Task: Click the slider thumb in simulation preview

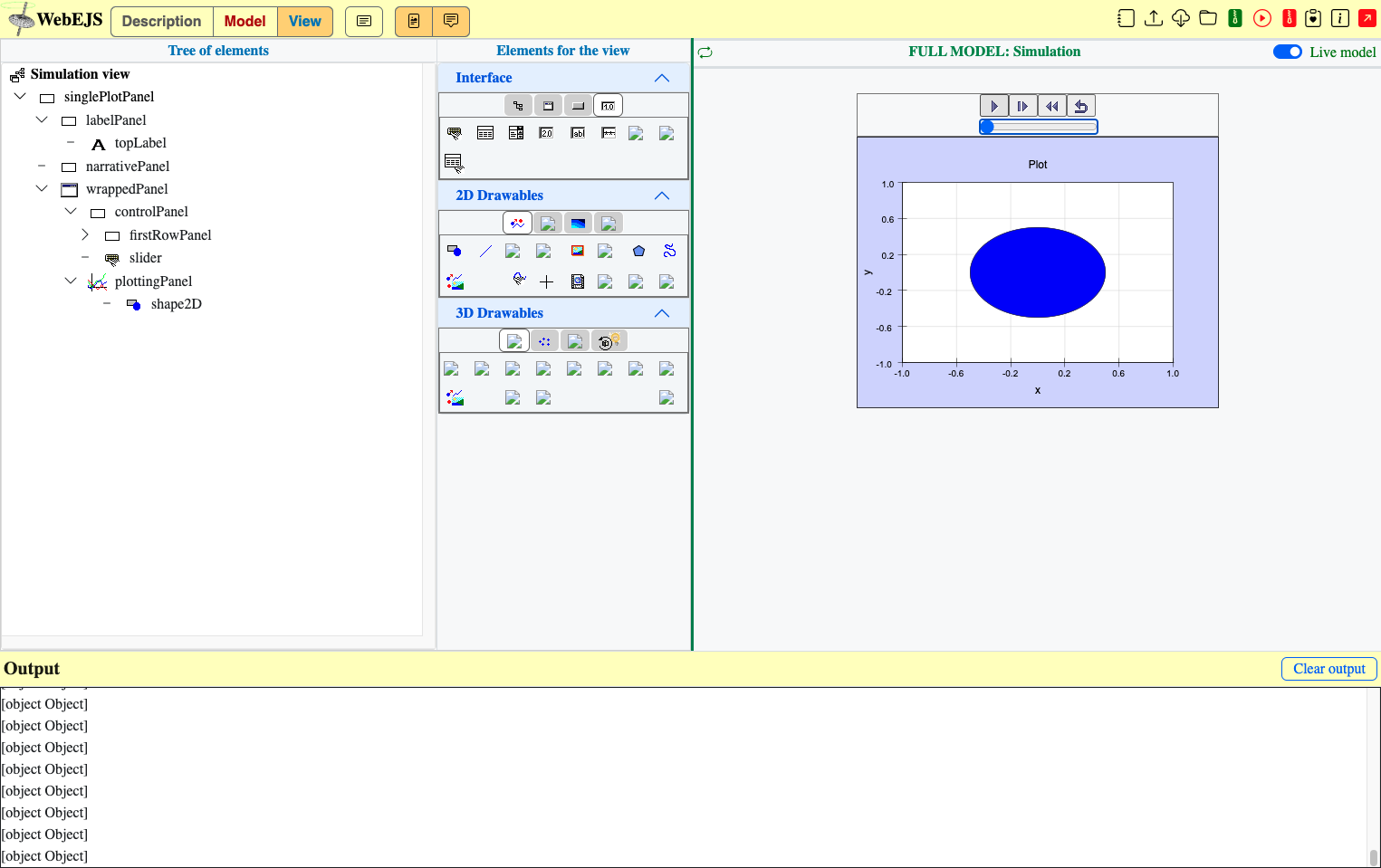Action: [987, 127]
